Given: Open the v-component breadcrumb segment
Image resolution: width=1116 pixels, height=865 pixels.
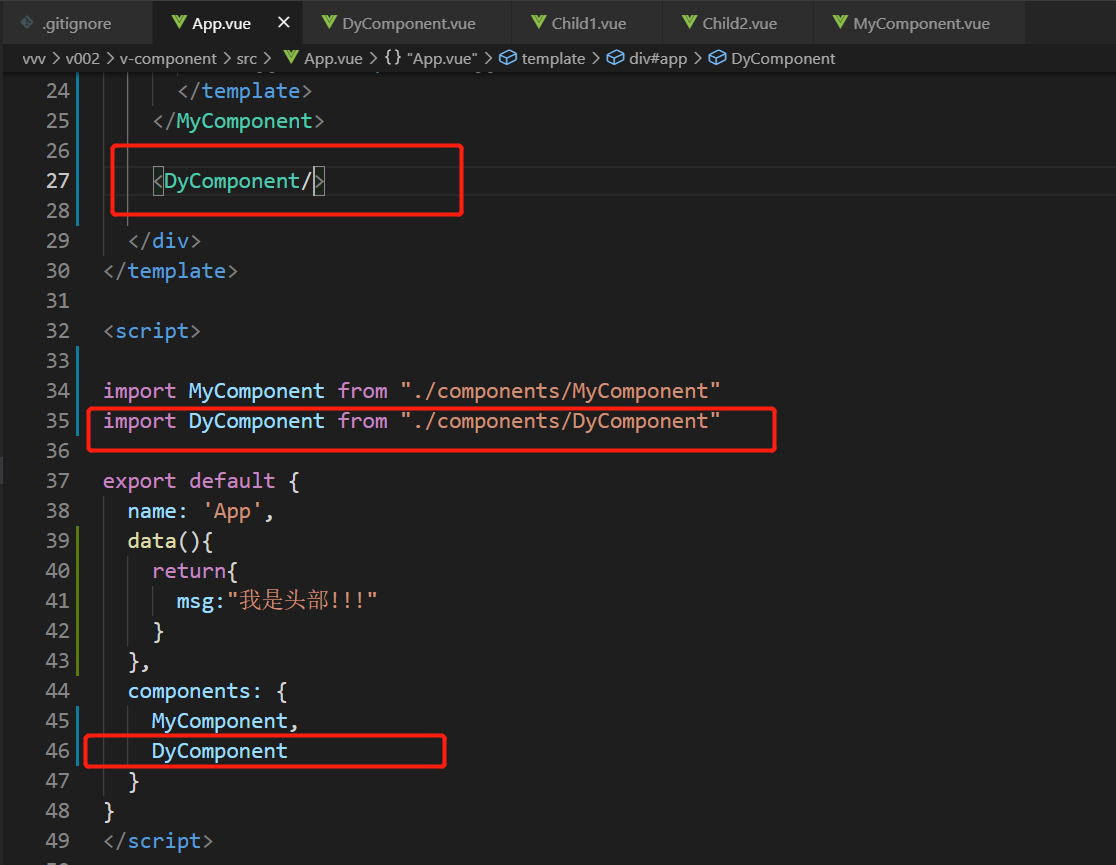Looking at the screenshot, I should click(x=168, y=58).
